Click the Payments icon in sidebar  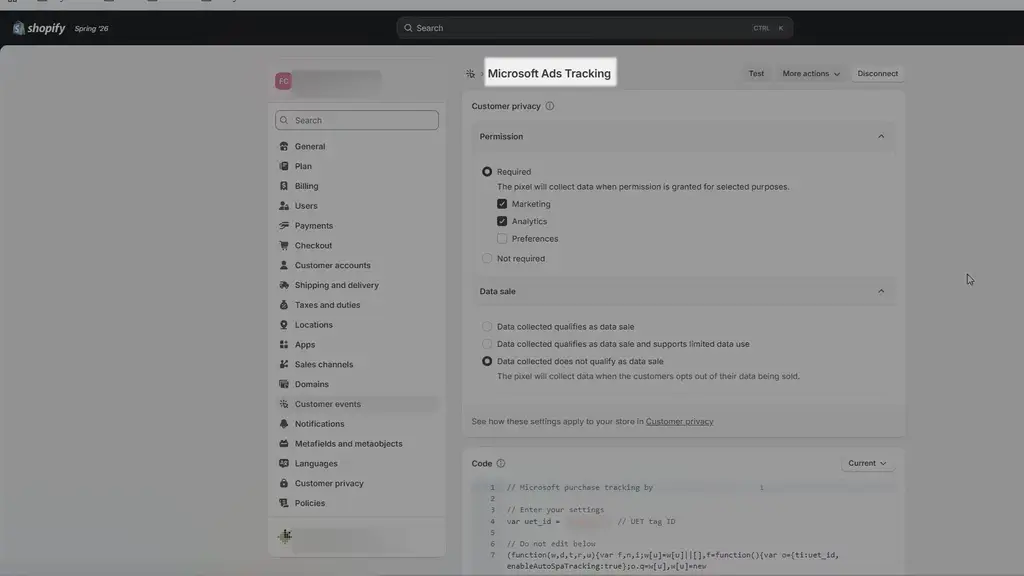pyautogui.click(x=283, y=225)
